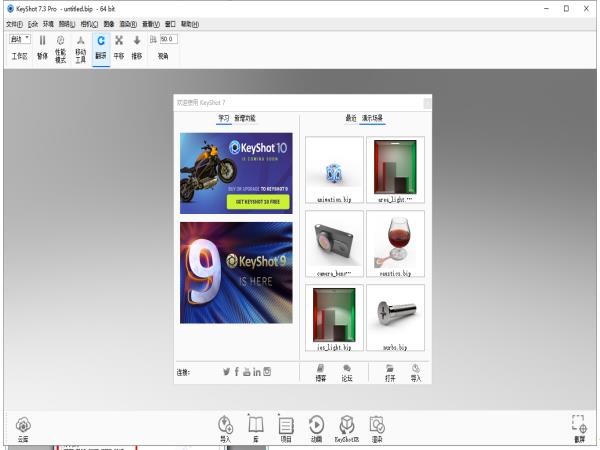Image resolution: width=600 pixels, height=450 pixels.
Task: Click the 视角 field of view label
Action: (163, 56)
